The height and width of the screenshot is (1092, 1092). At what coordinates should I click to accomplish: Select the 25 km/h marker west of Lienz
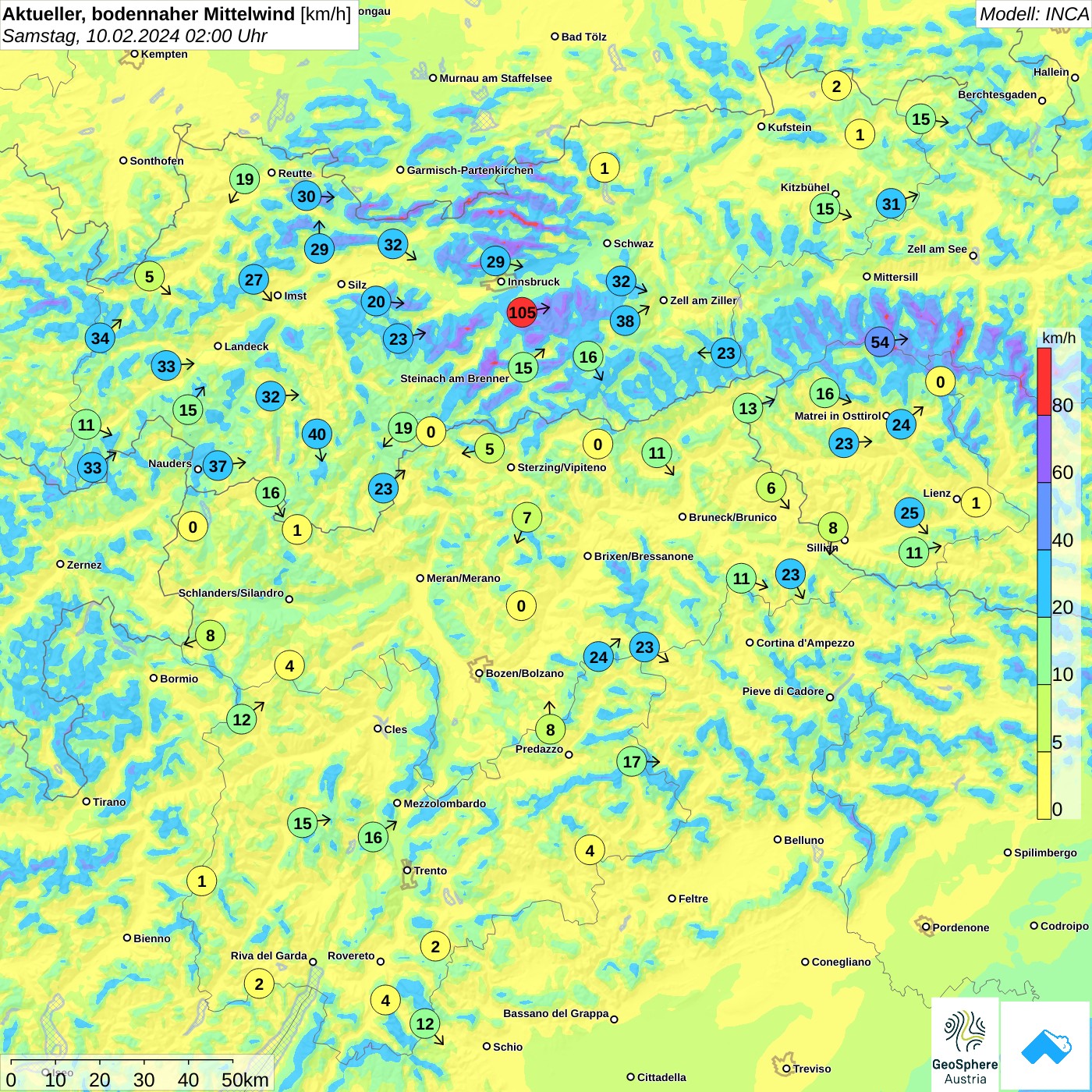[909, 512]
